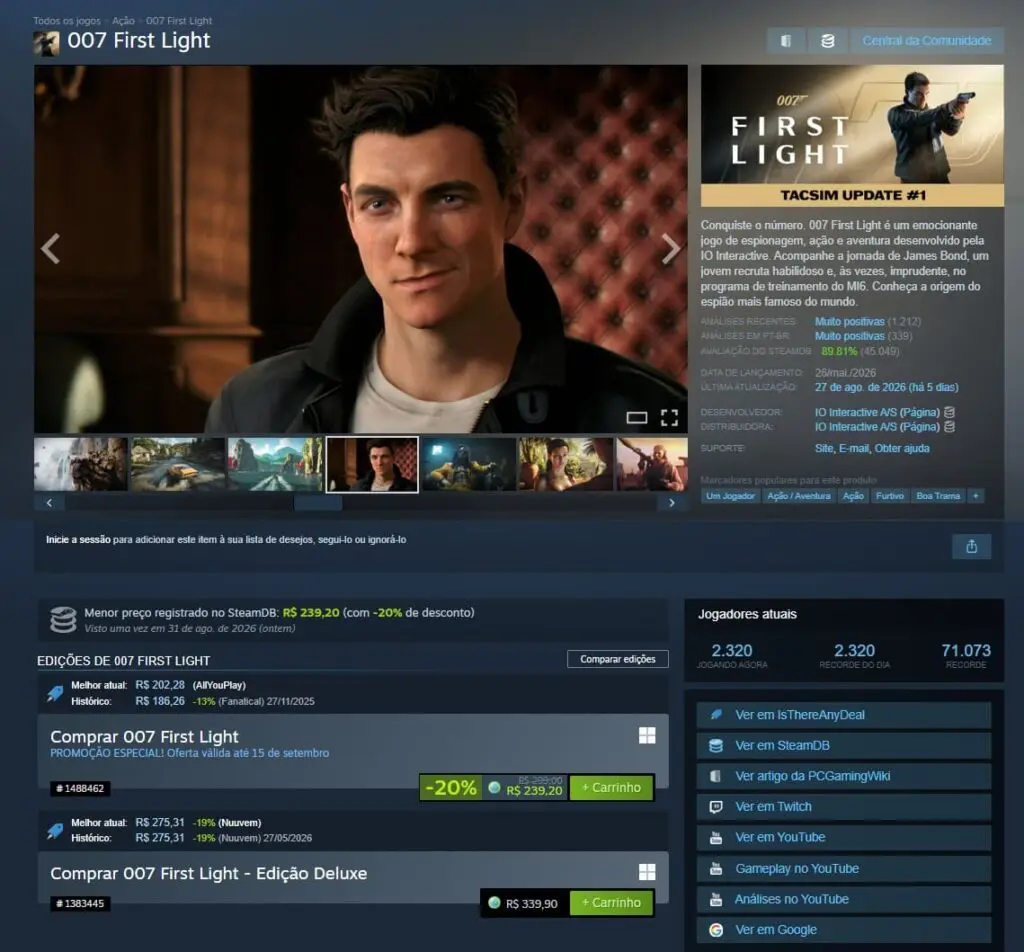Select the dark blue masked figure thumbnail

pos(469,464)
